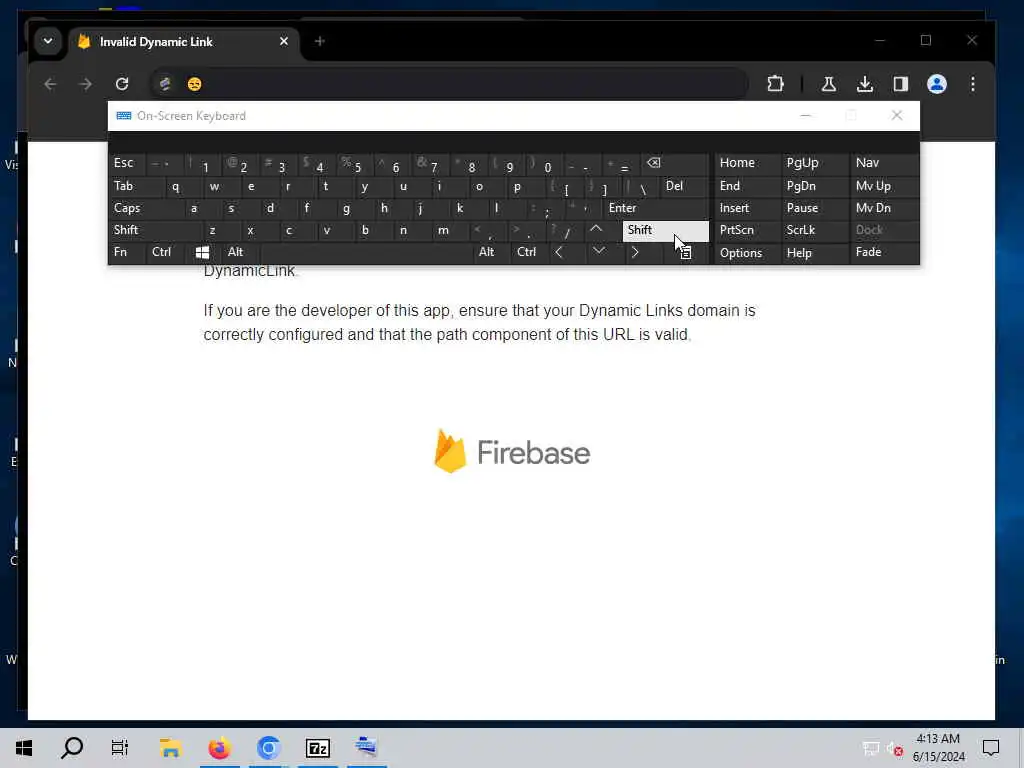The image size is (1024, 768).
Task: Click the Mv Dn key
Action: [x=884, y=208]
